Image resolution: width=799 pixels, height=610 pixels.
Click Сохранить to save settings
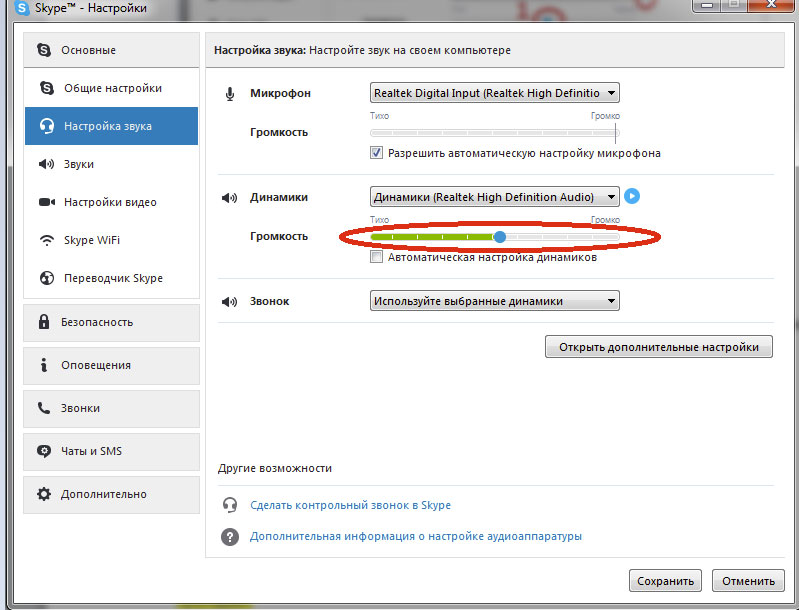click(665, 580)
